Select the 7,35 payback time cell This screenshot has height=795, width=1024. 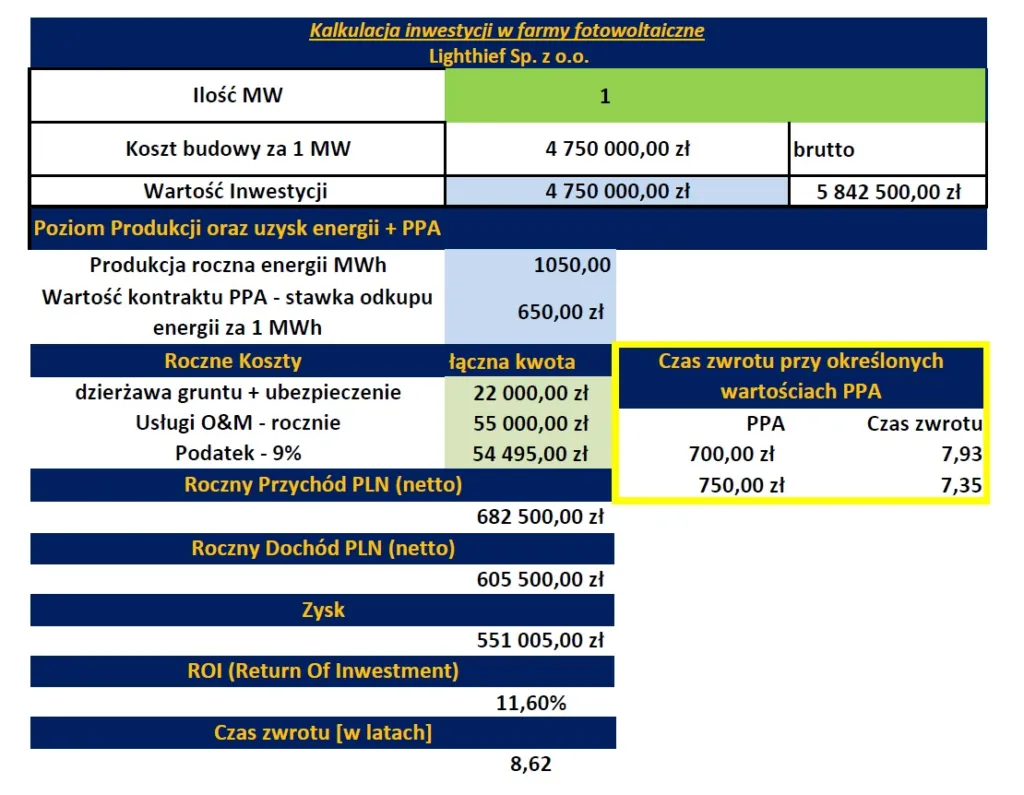[961, 485]
